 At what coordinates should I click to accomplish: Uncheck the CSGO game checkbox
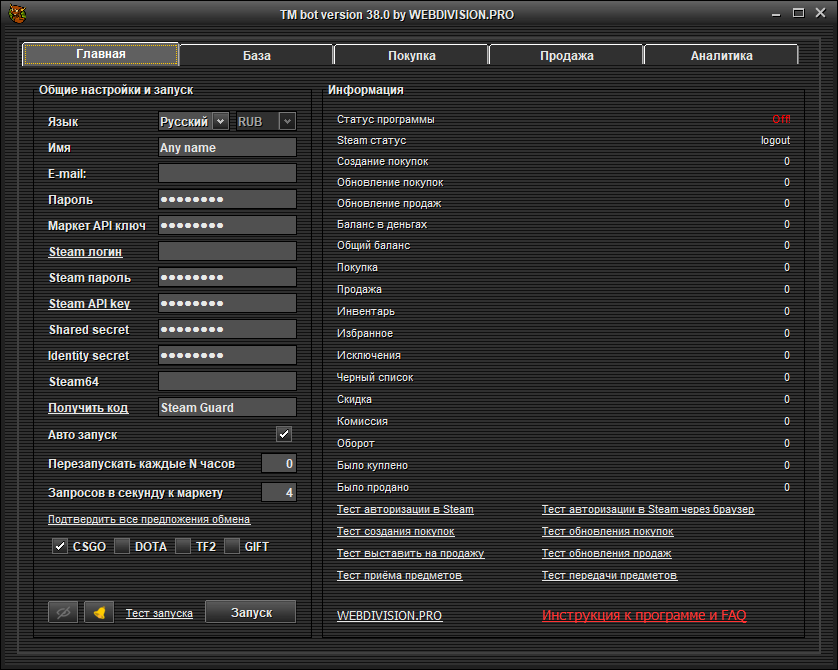tap(60, 546)
